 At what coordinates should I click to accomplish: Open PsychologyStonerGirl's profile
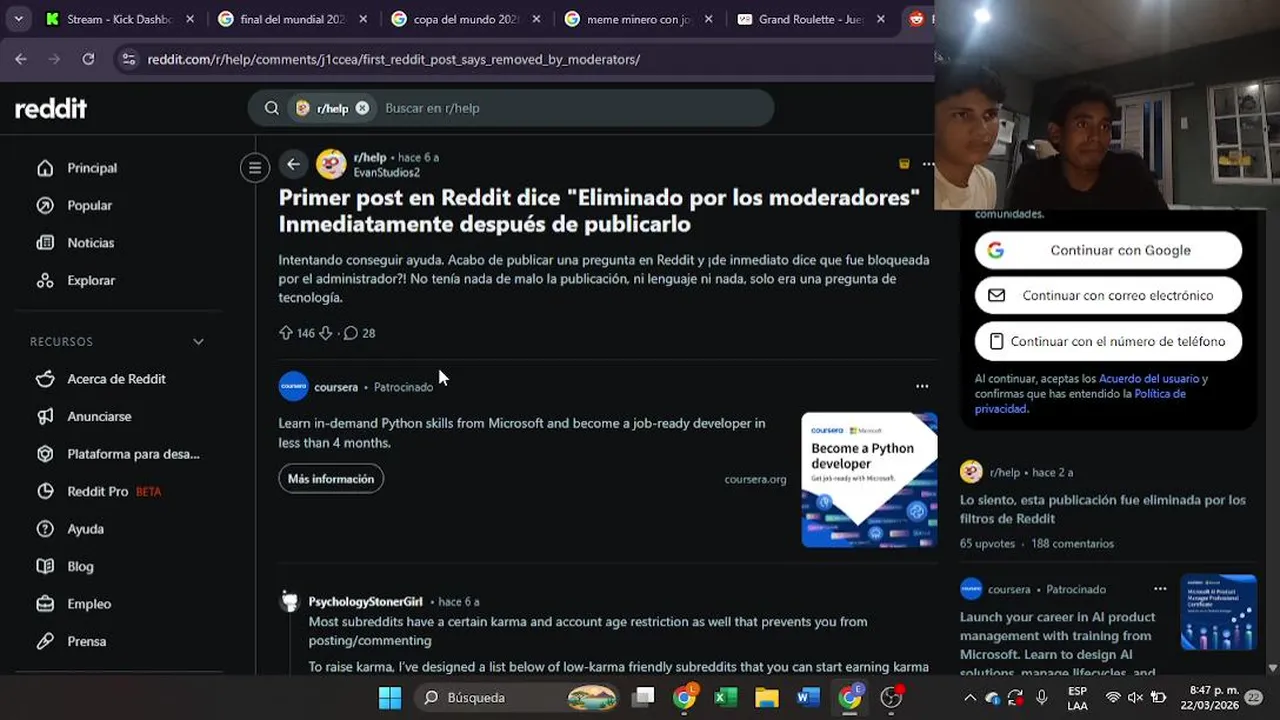[365, 602]
